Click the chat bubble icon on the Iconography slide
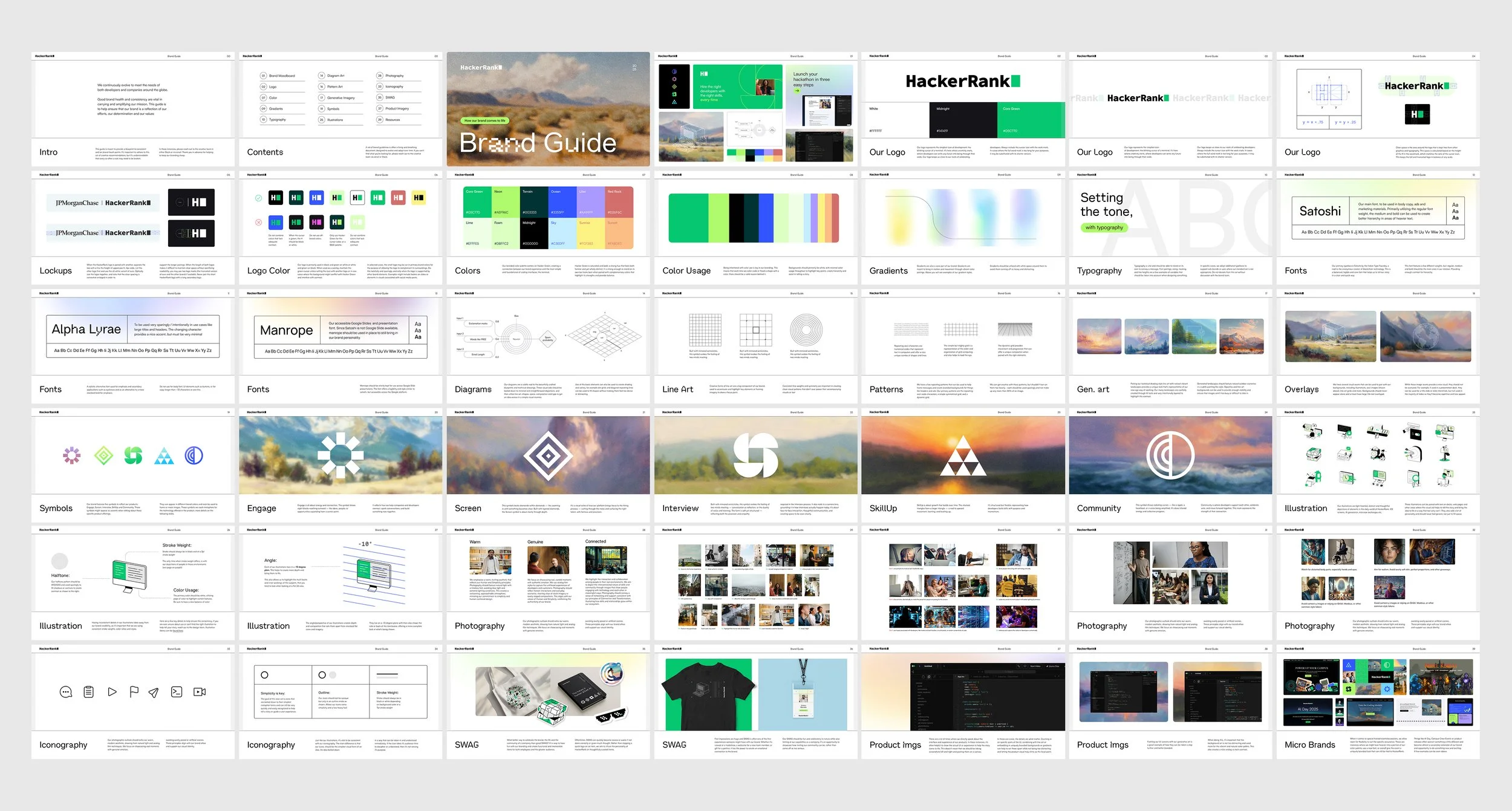Image resolution: width=1512 pixels, height=811 pixels. click(66, 692)
